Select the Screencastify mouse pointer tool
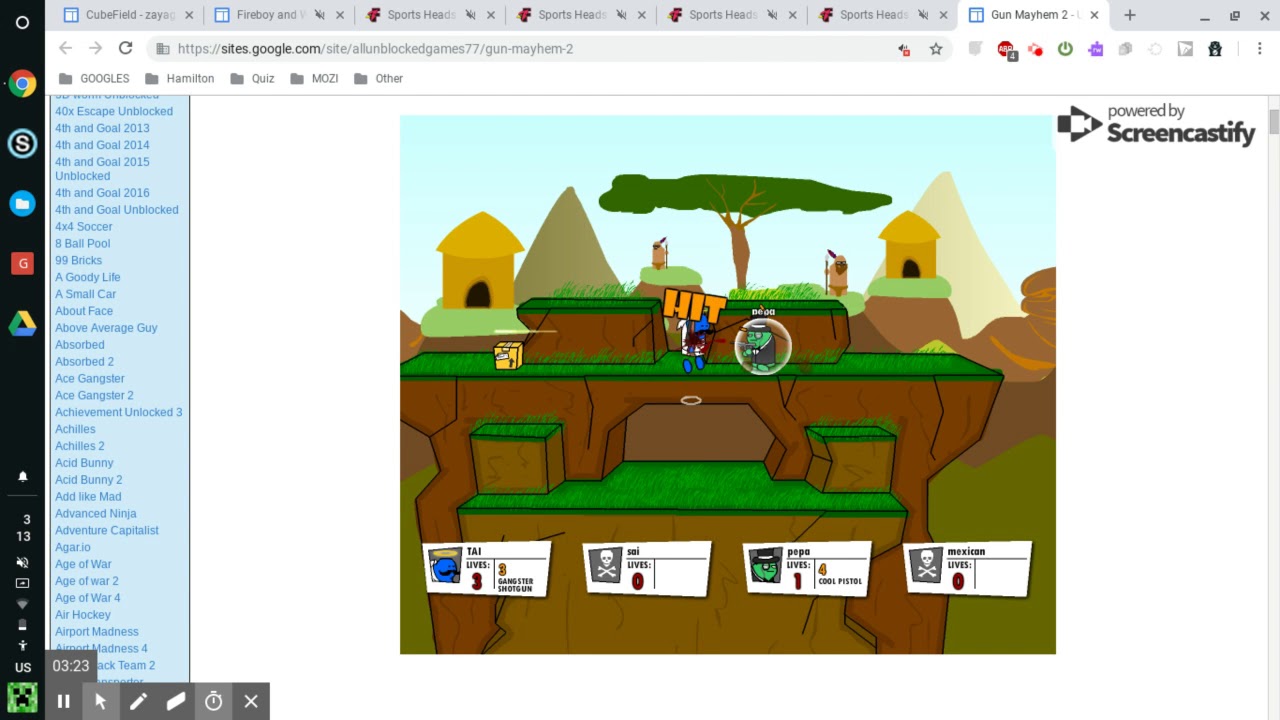Screen dimensions: 1280x720 point(100,702)
